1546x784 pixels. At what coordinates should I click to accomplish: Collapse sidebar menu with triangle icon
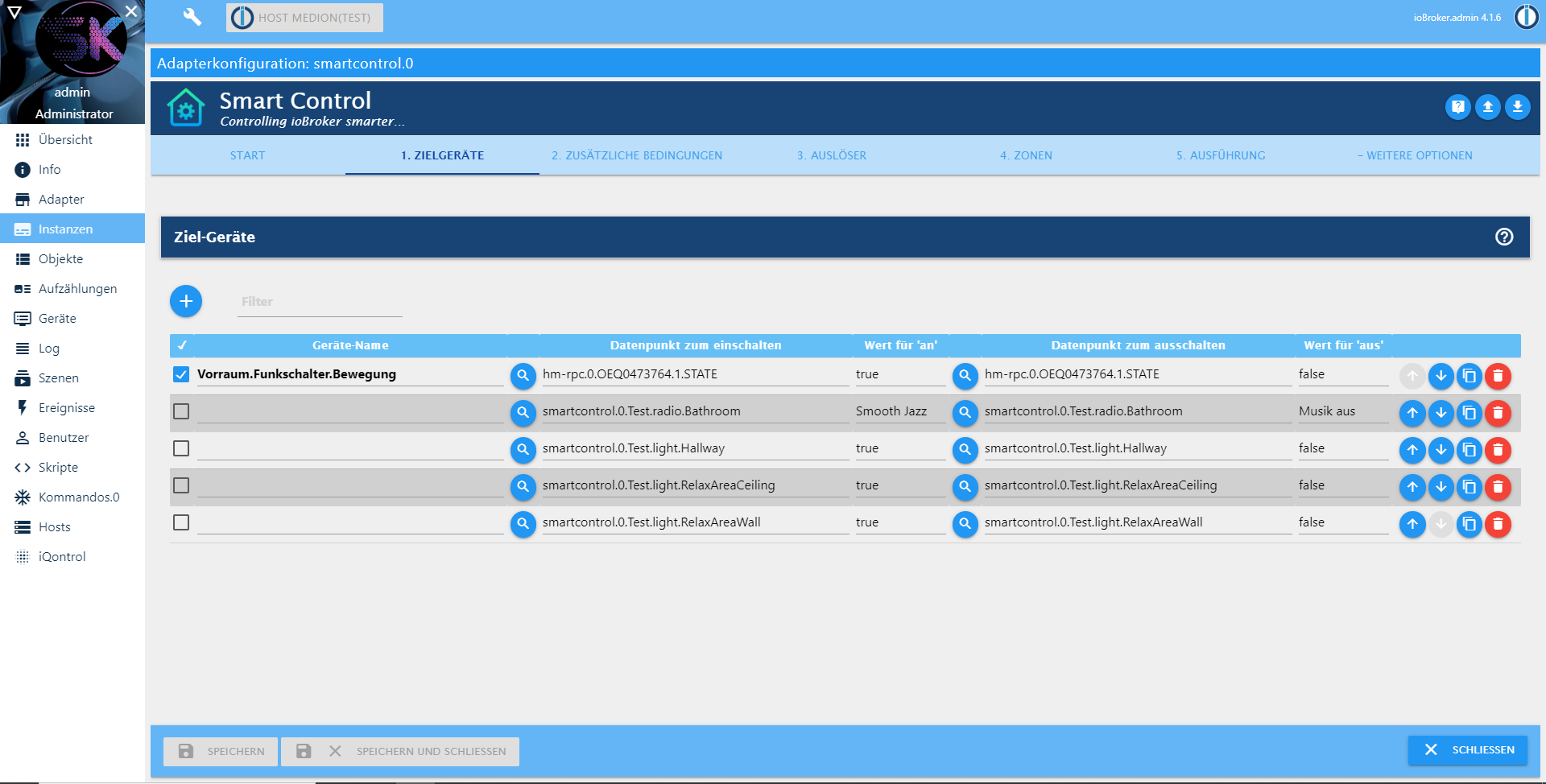pos(14,12)
